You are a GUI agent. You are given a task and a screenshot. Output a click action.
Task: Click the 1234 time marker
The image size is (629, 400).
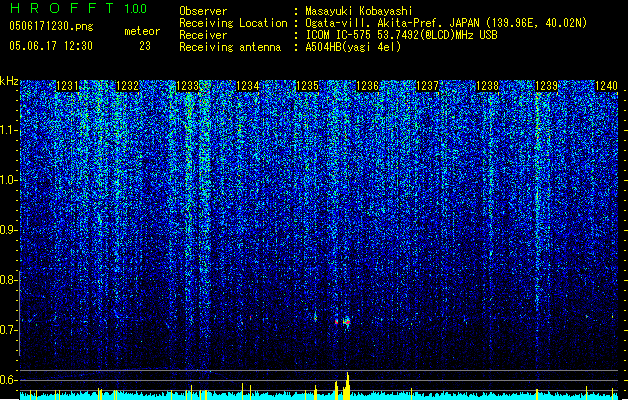248,86
